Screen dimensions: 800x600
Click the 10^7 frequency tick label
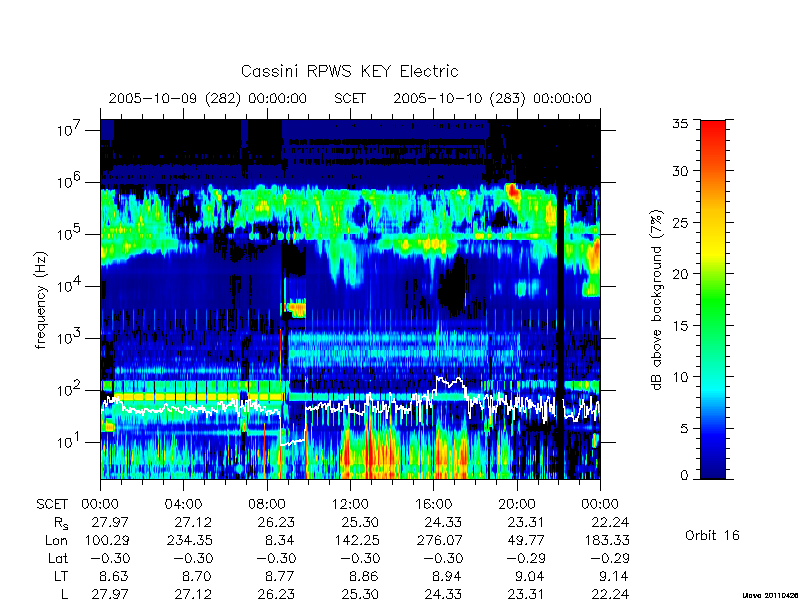[x=70, y=129]
